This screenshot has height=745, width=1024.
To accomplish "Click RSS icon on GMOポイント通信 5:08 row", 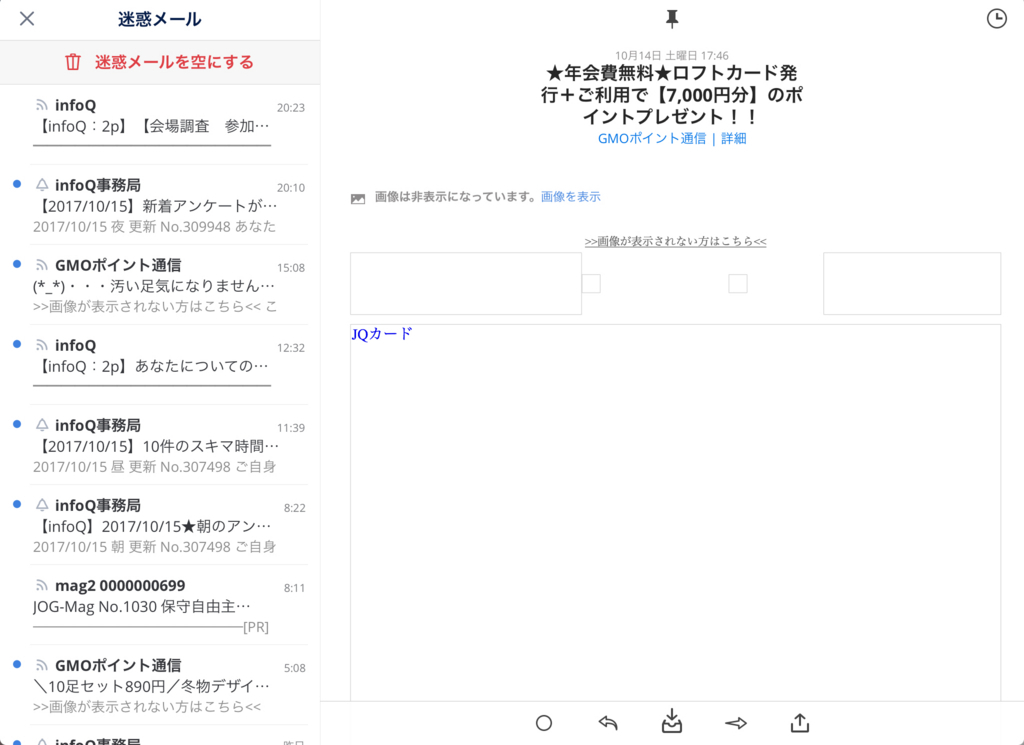I will coord(42,666).
